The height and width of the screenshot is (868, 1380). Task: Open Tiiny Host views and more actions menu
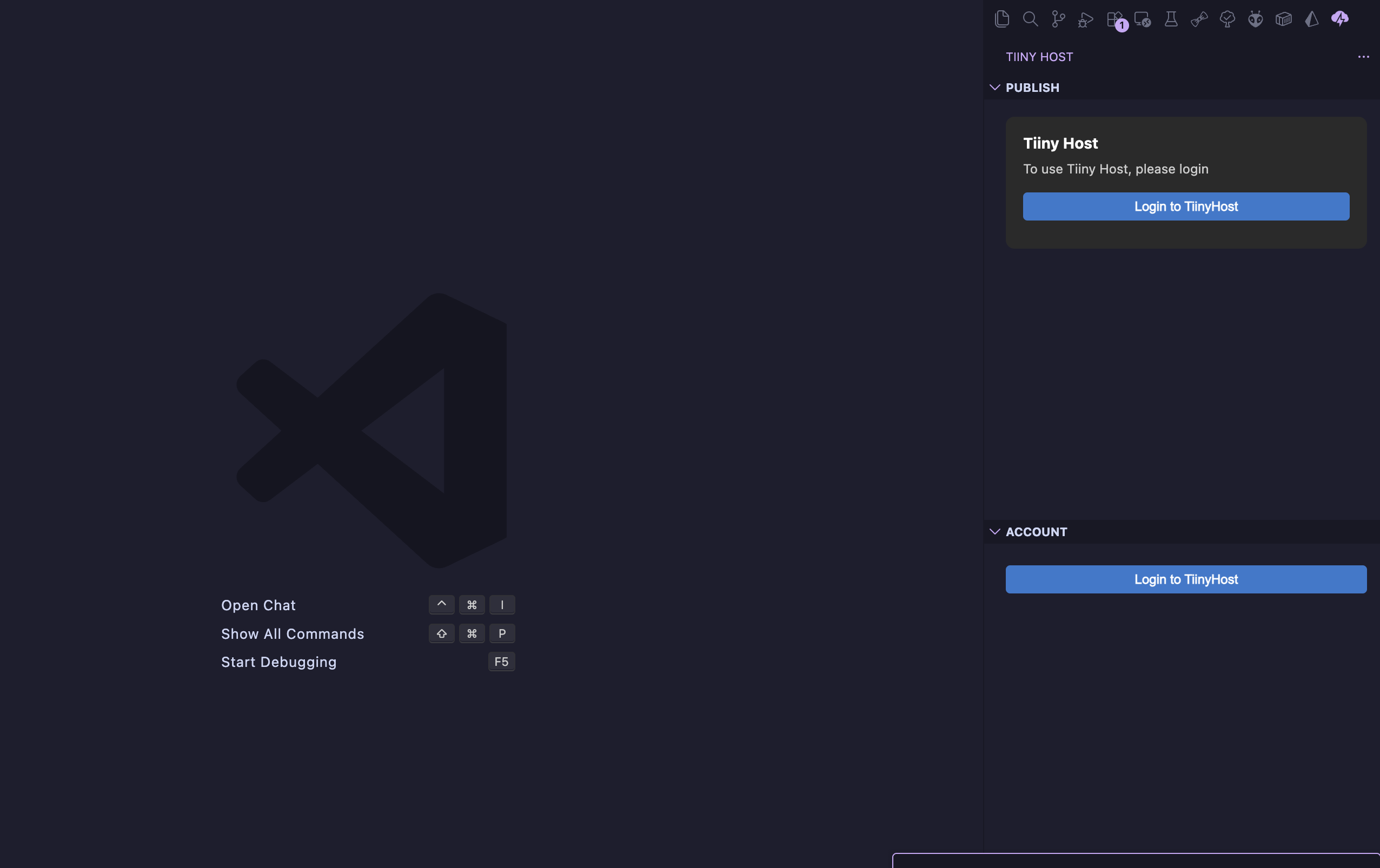[x=1363, y=57]
